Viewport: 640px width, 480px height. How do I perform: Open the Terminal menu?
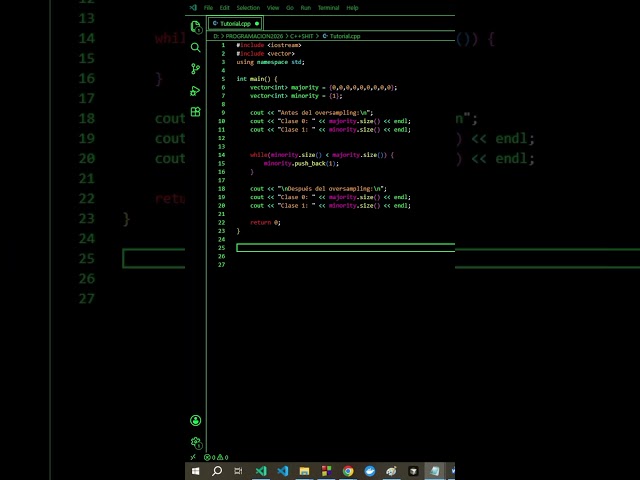point(329,8)
